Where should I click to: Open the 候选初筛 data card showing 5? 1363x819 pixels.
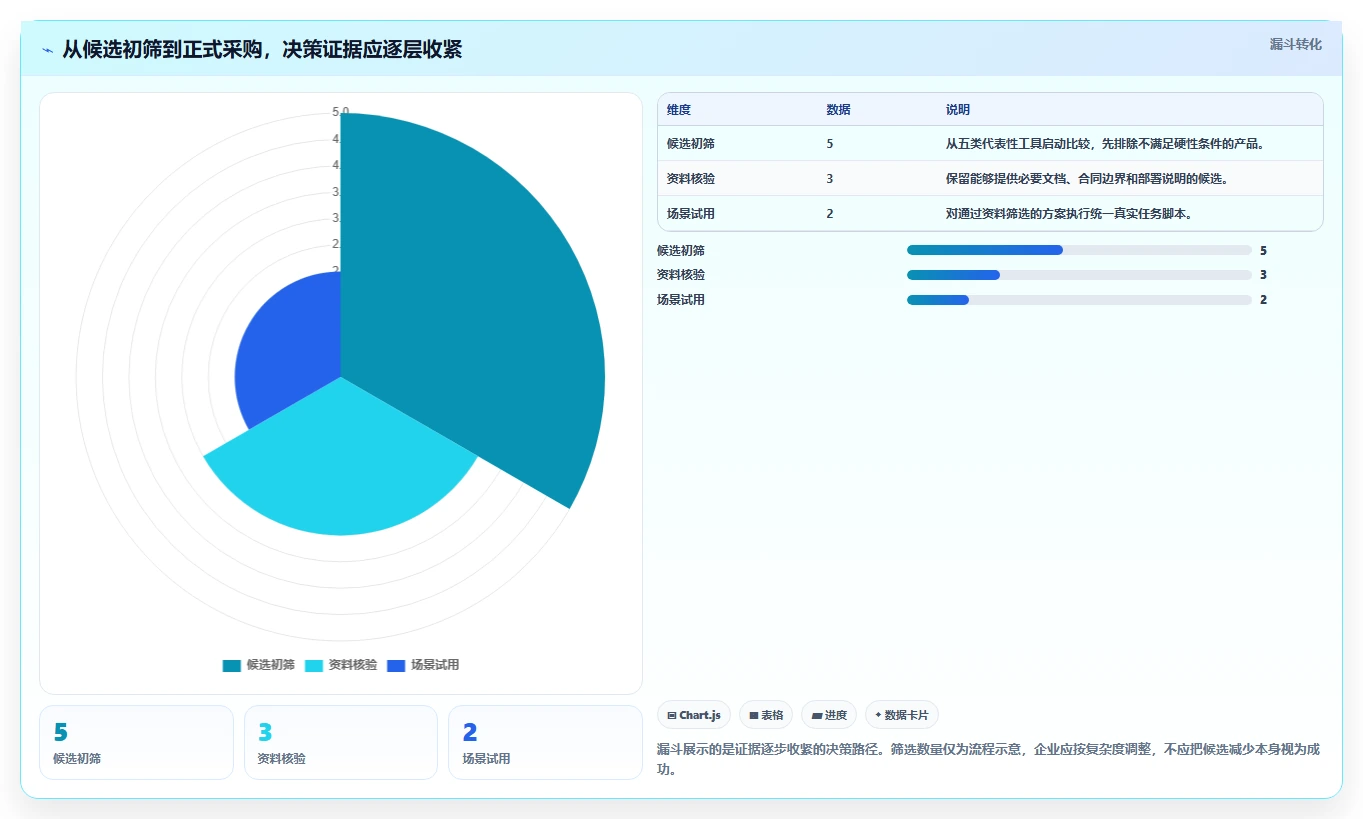136,742
